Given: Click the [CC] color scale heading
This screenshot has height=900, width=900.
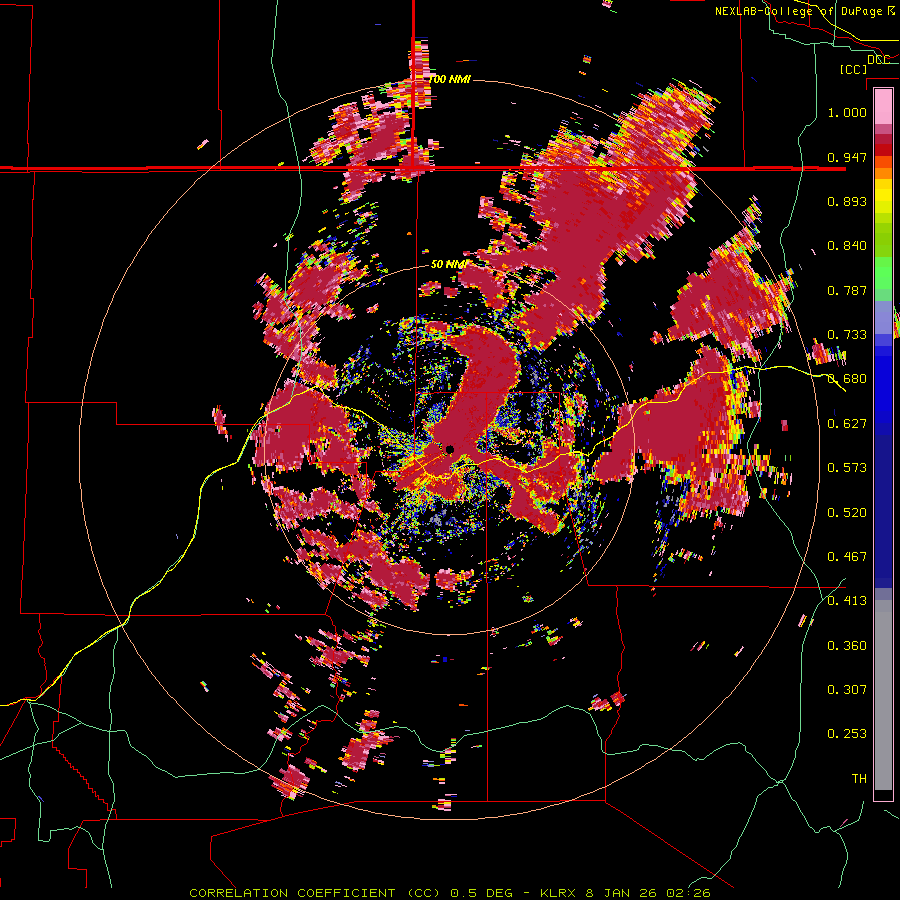Looking at the screenshot, I should coord(853,69).
